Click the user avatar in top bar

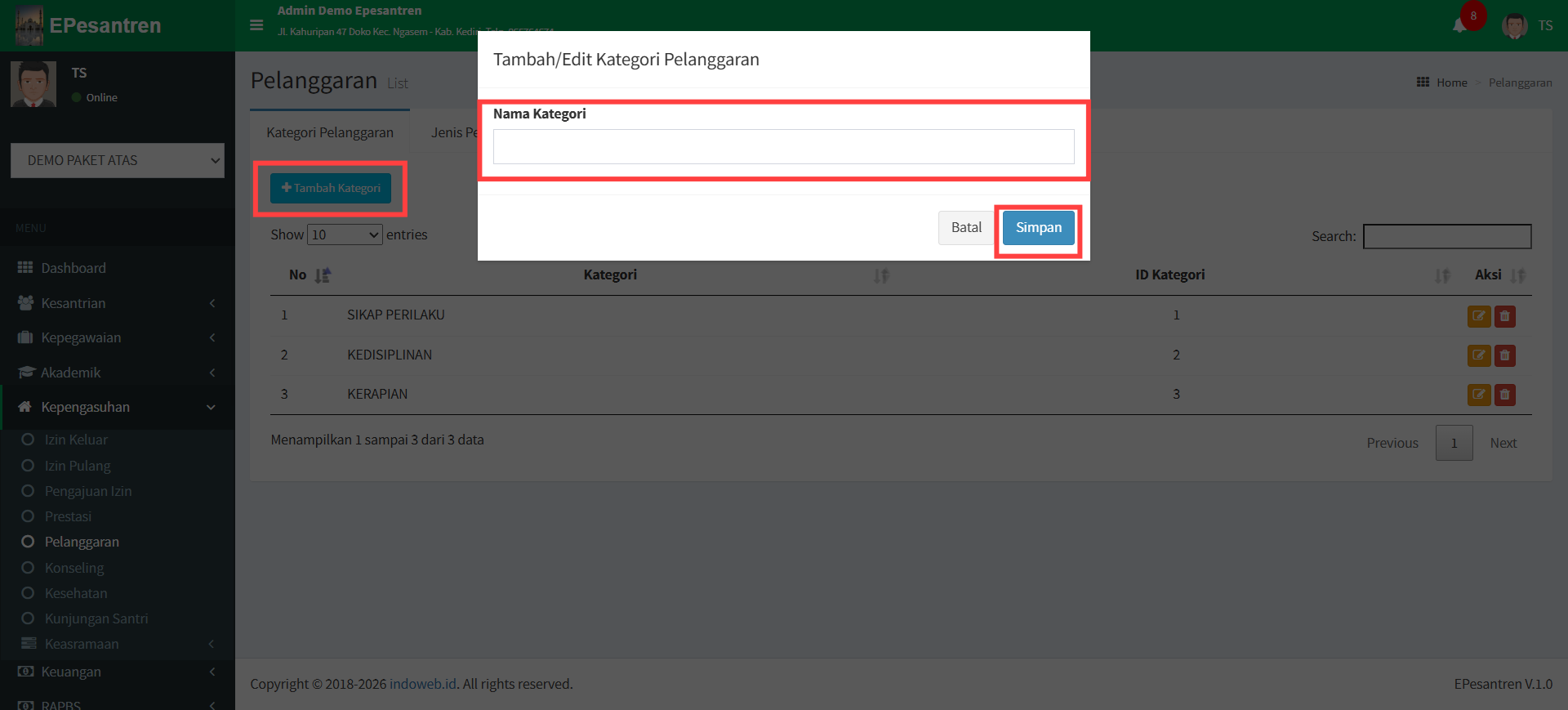click(x=1514, y=25)
